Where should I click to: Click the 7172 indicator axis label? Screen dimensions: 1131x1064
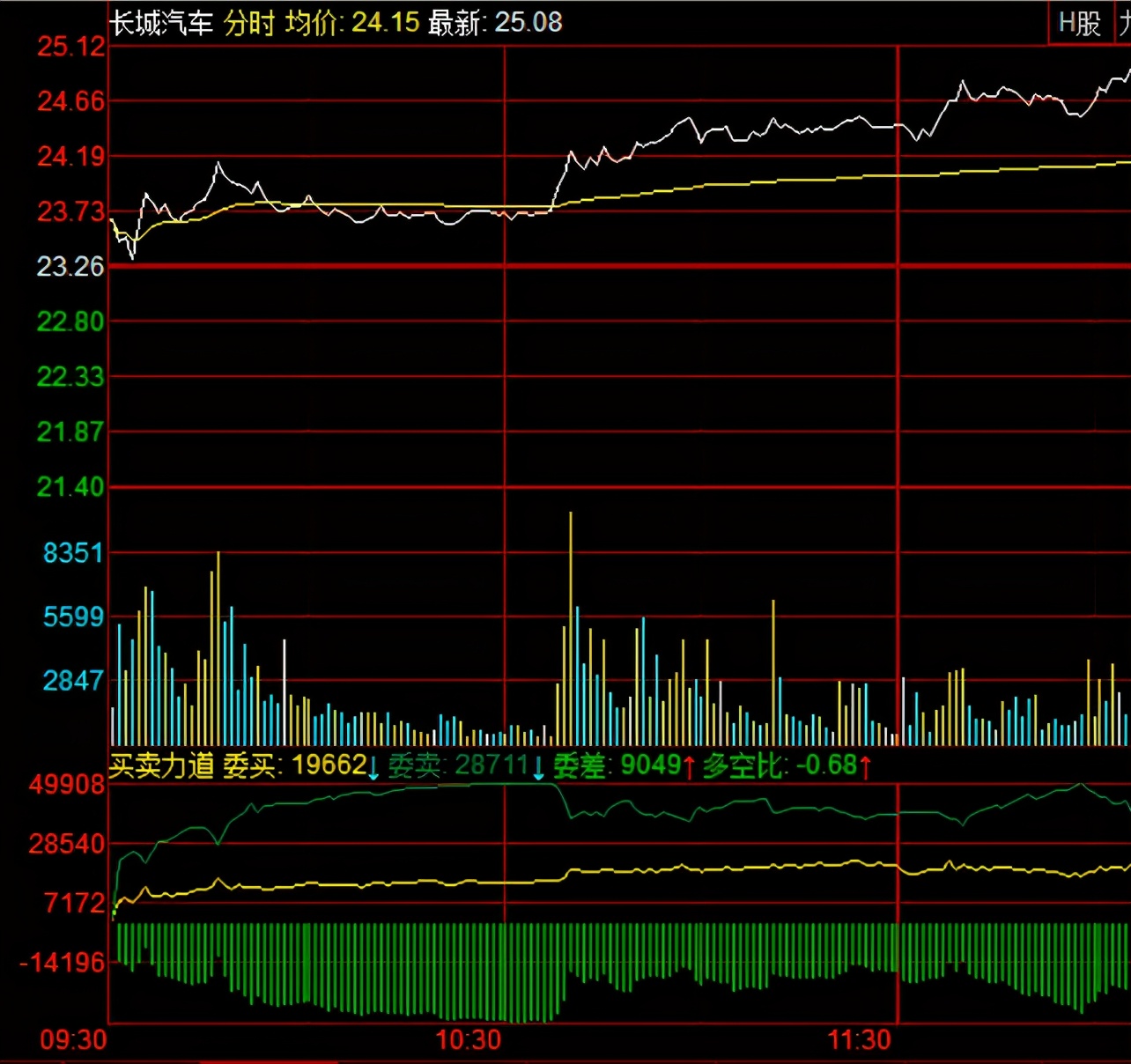(75, 903)
